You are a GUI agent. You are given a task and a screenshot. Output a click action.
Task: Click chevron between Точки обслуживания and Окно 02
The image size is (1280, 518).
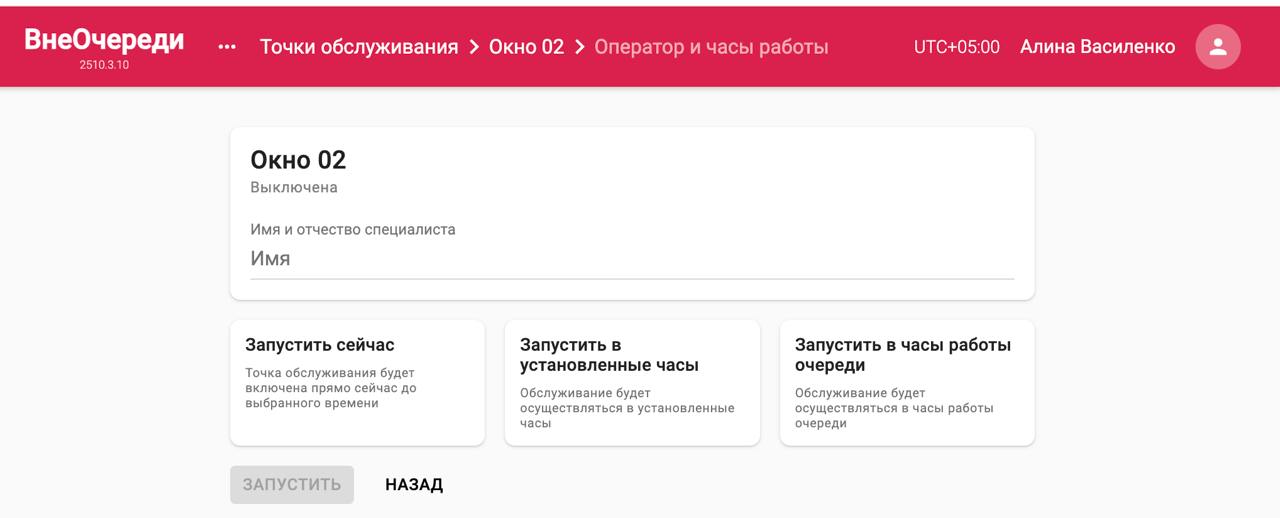click(474, 47)
